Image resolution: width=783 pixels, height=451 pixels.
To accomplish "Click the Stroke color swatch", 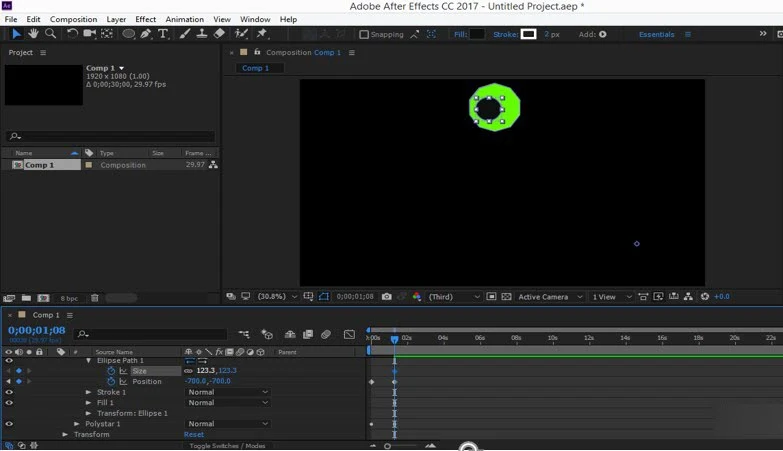I will coord(528,34).
